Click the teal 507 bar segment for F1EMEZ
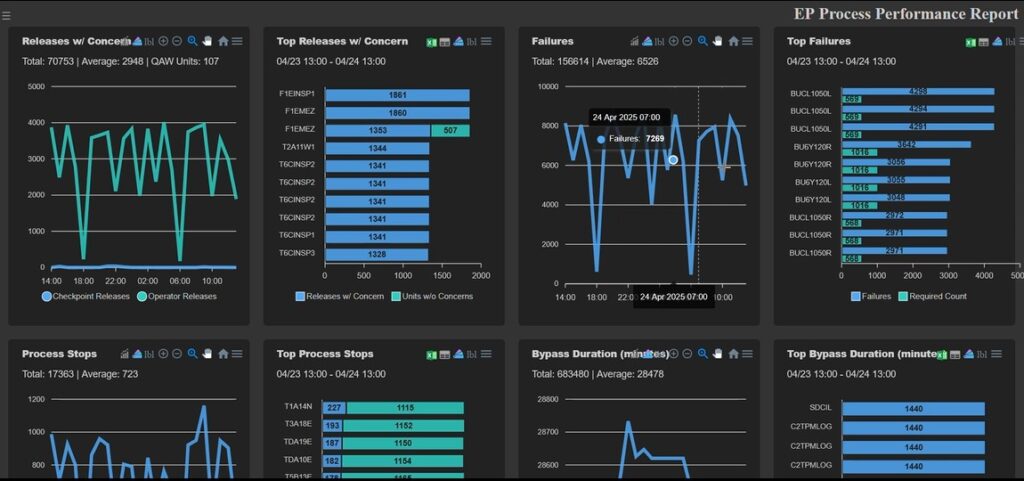 pyautogui.click(x=450, y=130)
